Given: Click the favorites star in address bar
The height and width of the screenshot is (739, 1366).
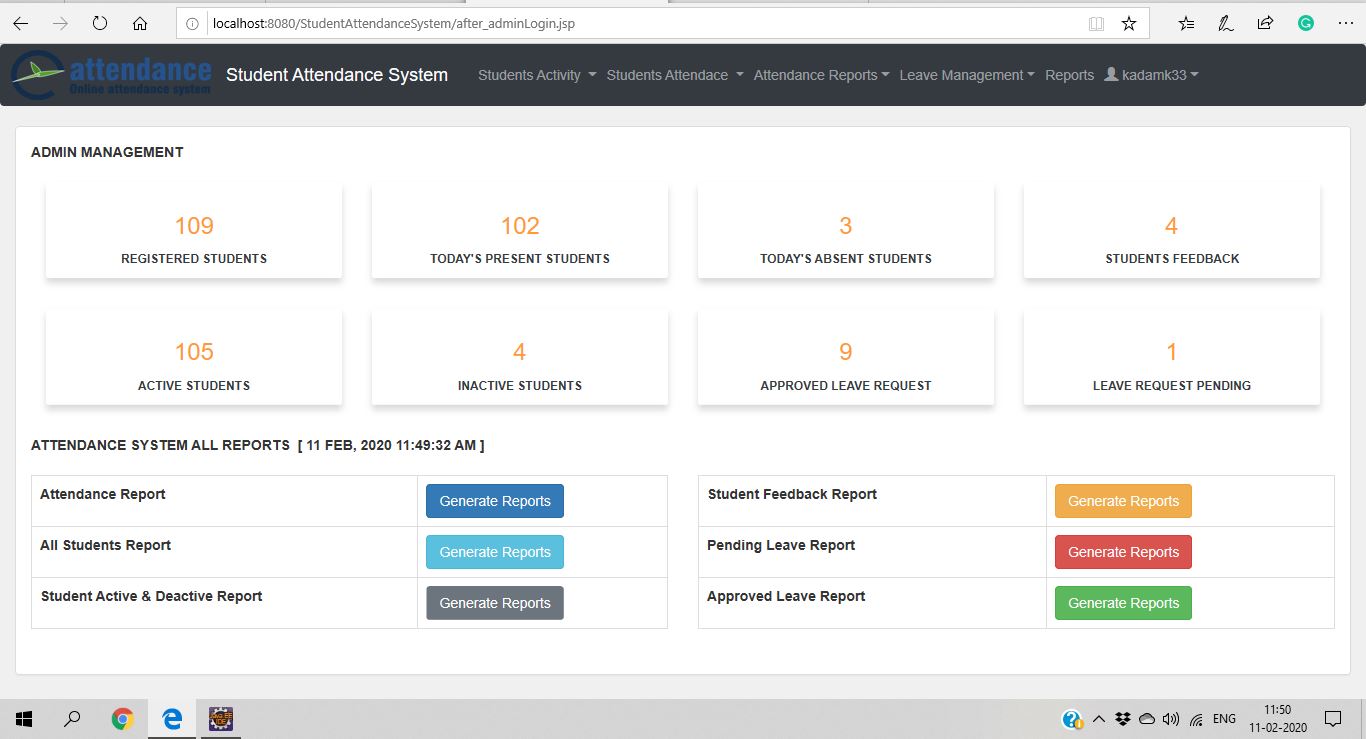Looking at the screenshot, I should pyautogui.click(x=1129, y=23).
